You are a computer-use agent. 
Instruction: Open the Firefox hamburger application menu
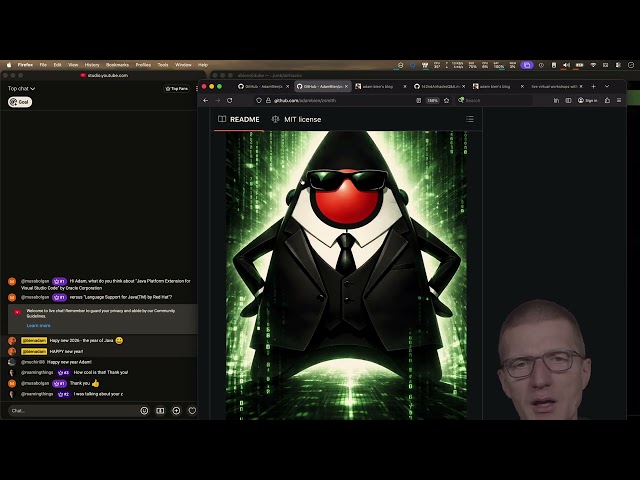click(x=619, y=100)
